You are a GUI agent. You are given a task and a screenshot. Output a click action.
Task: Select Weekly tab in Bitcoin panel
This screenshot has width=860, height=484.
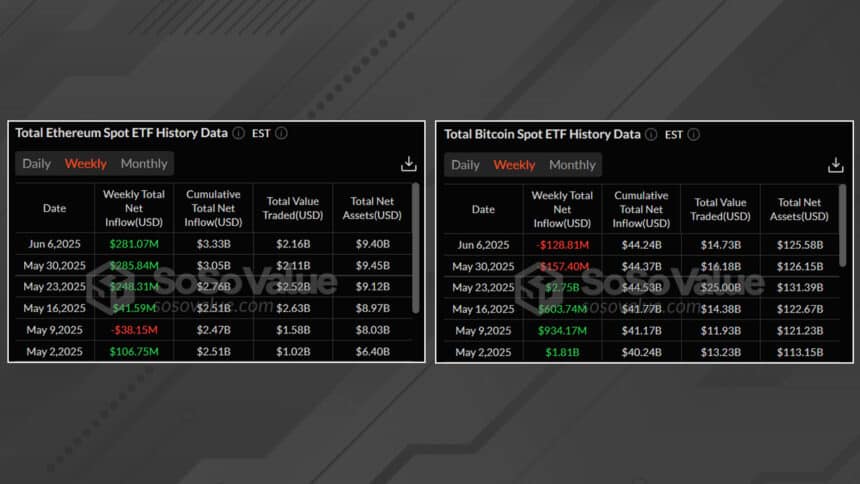click(x=514, y=165)
